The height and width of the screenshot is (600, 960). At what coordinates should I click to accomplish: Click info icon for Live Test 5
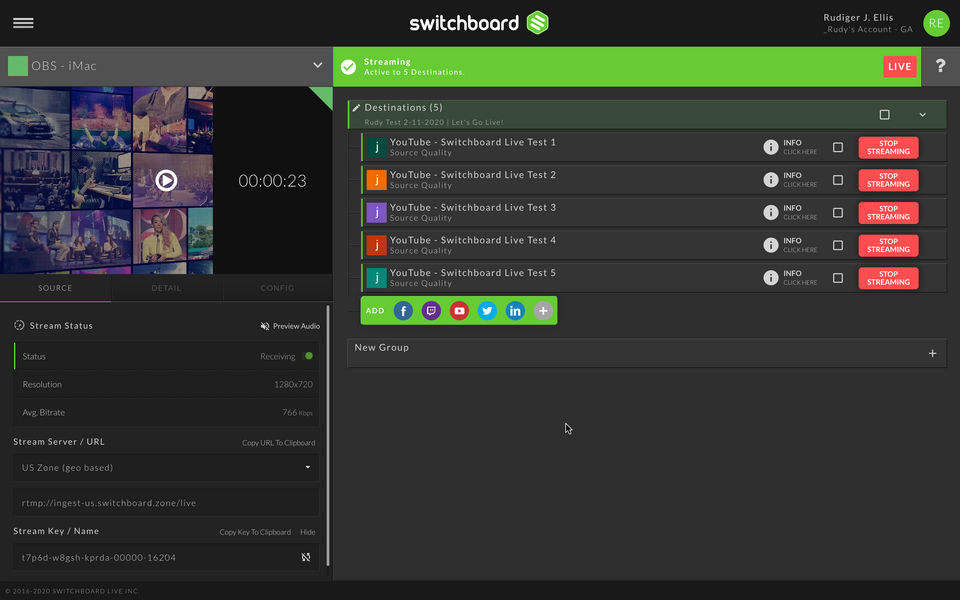(x=771, y=278)
